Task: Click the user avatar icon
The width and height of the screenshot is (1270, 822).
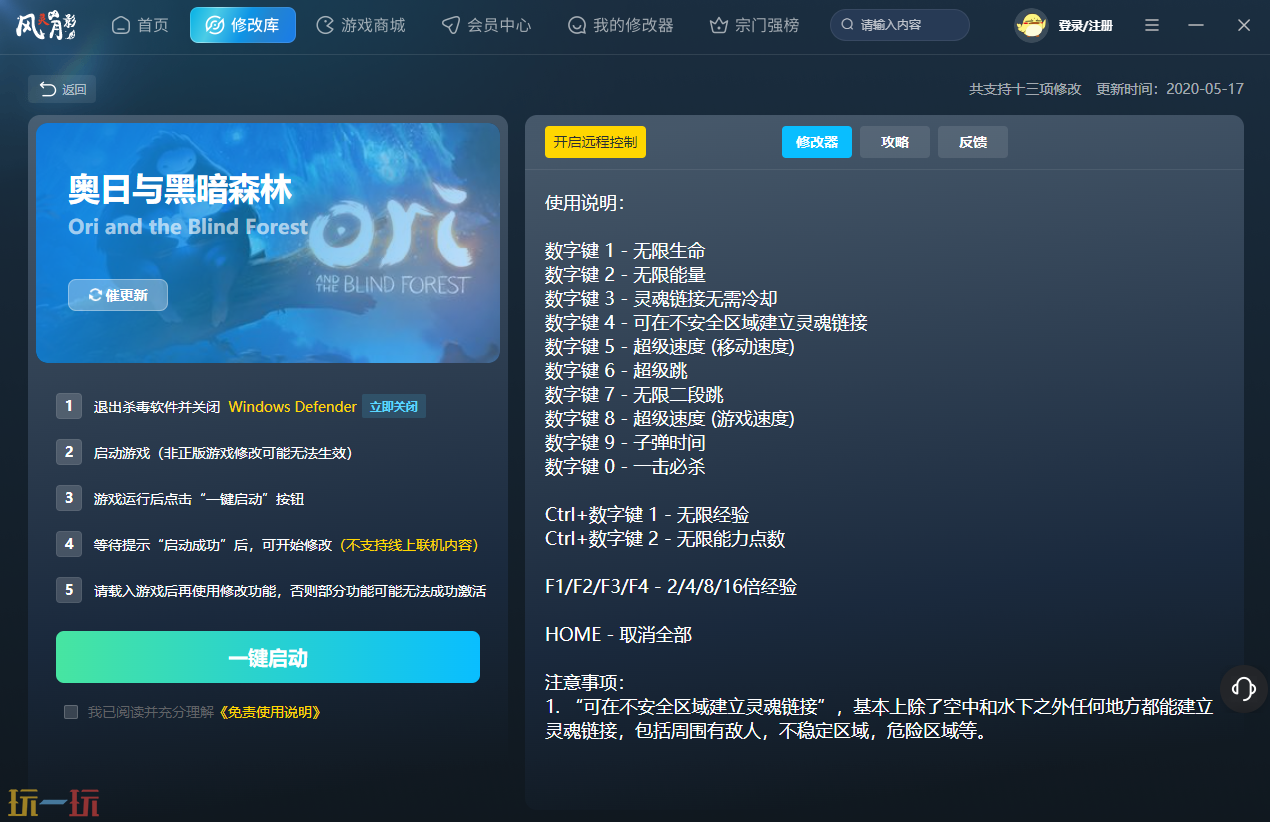Action: click(1031, 25)
